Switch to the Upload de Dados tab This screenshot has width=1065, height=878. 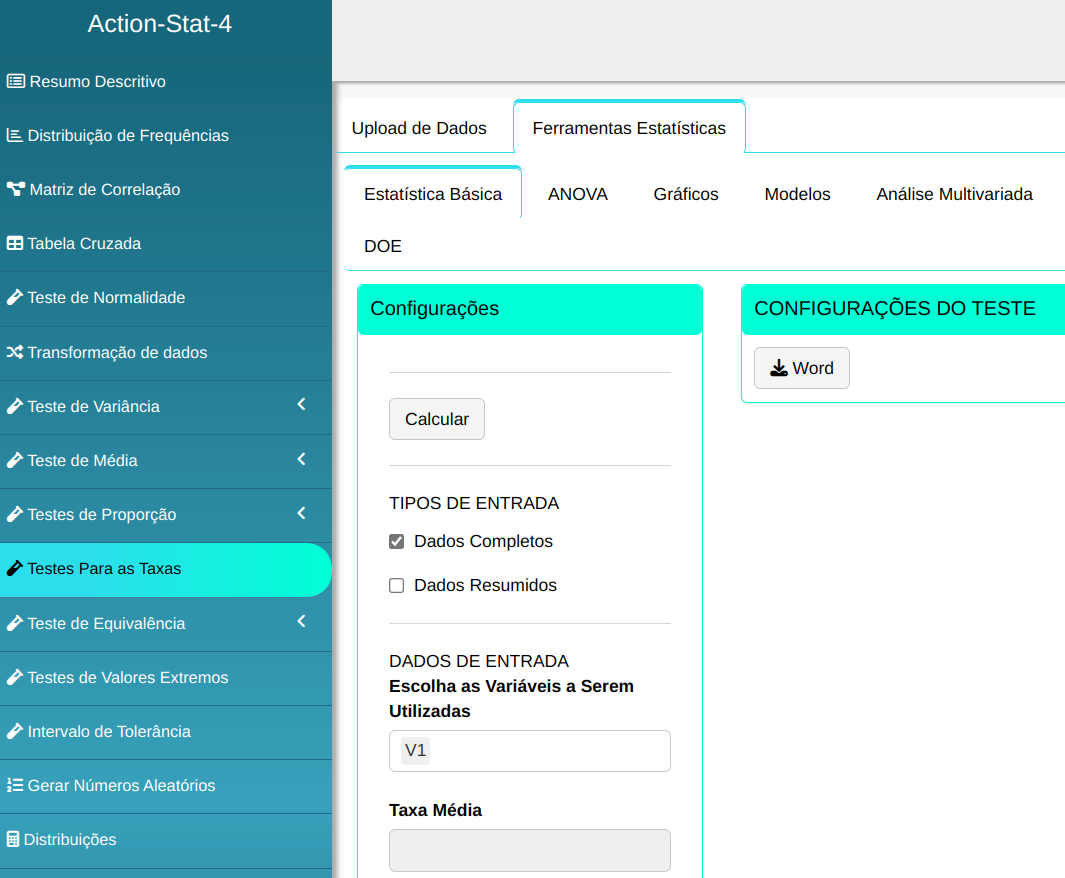419,129
